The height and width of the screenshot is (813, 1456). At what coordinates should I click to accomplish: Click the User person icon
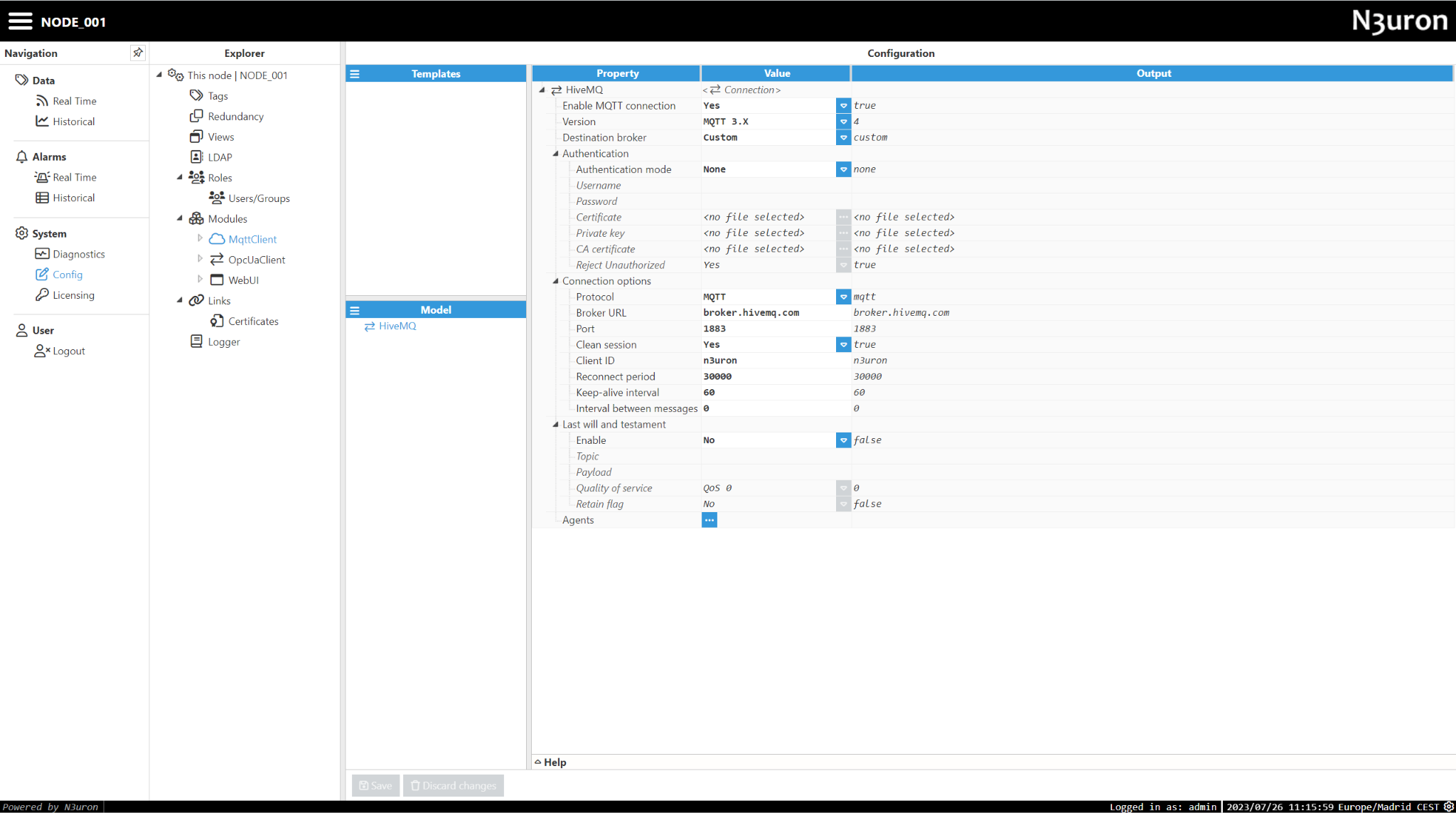coord(22,330)
